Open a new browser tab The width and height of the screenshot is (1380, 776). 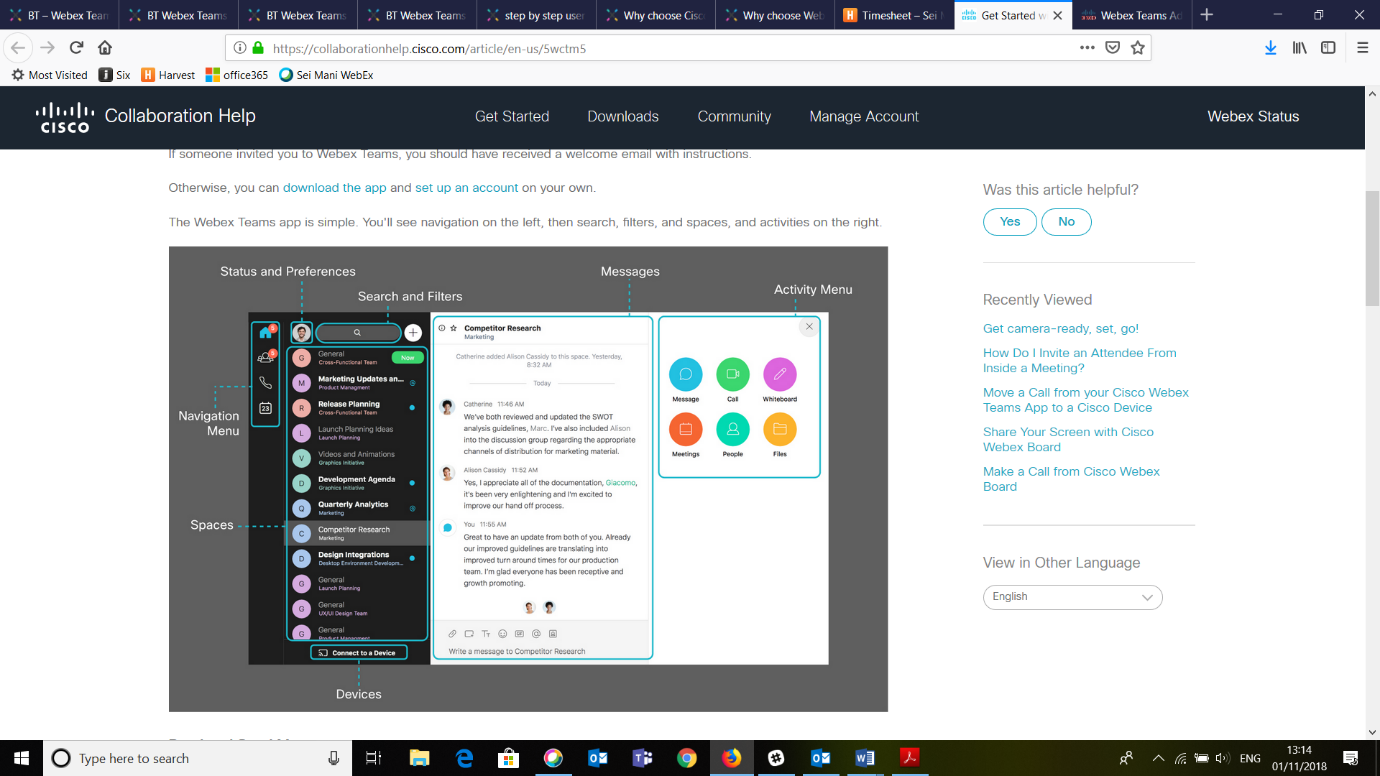coord(1207,15)
